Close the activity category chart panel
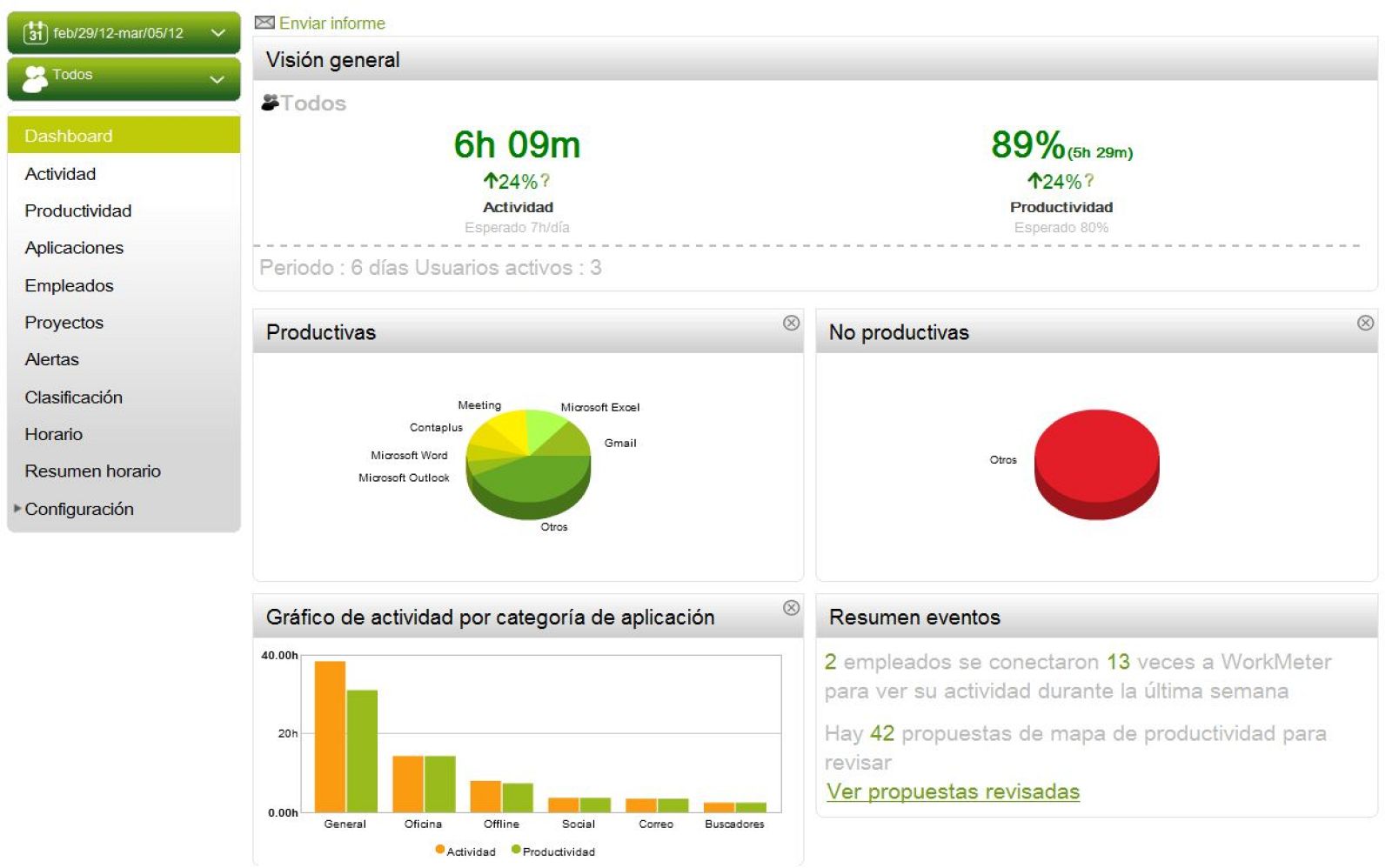 coord(790,606)
